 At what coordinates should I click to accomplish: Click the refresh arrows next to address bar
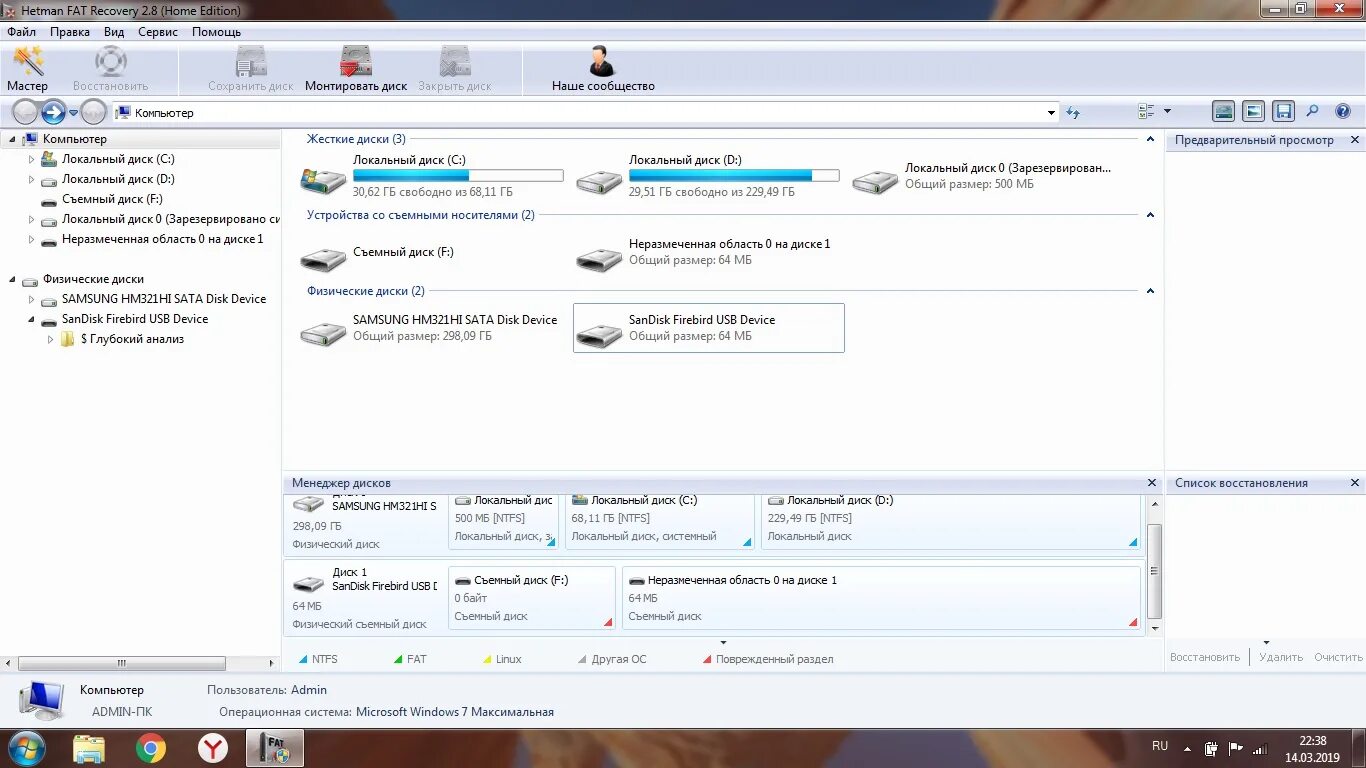pos(1073,113)
